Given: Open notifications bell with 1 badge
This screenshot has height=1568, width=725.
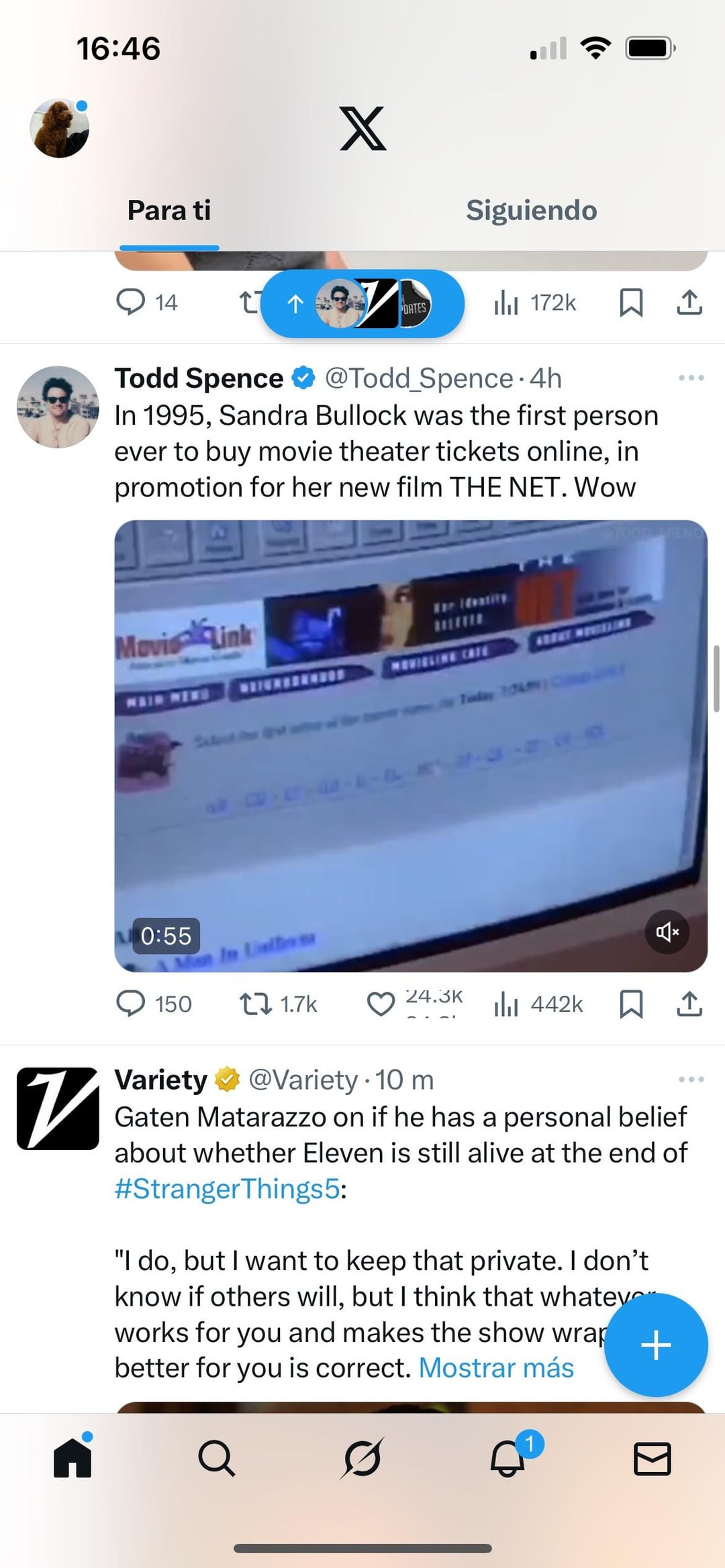Looking at the screenshot, I should point(507,1458).
